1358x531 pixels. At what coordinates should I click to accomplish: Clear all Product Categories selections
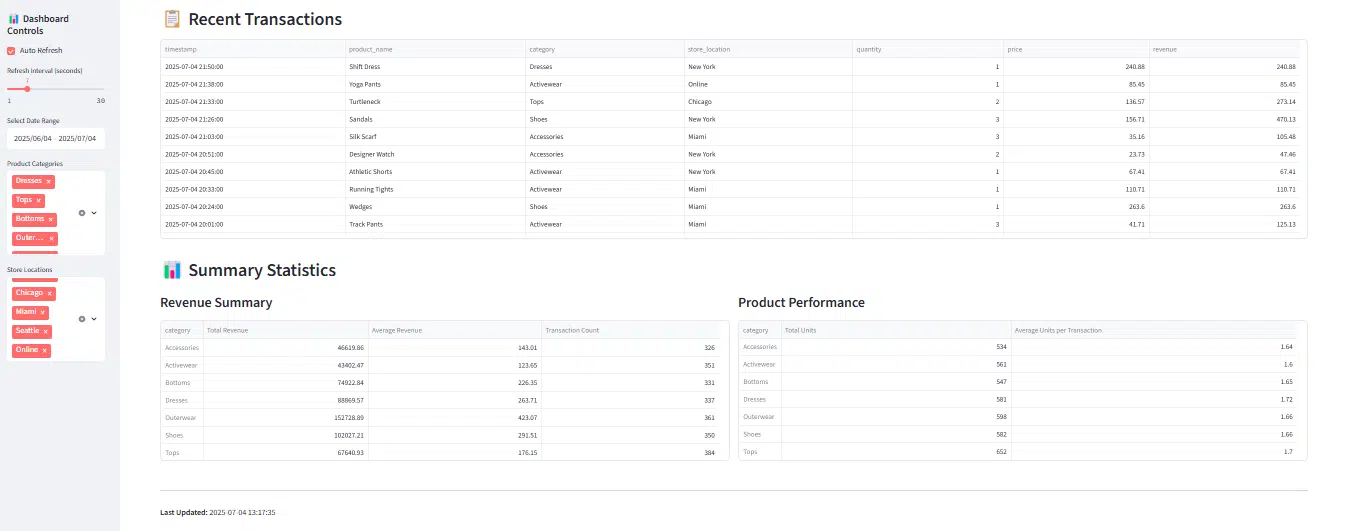82,212
